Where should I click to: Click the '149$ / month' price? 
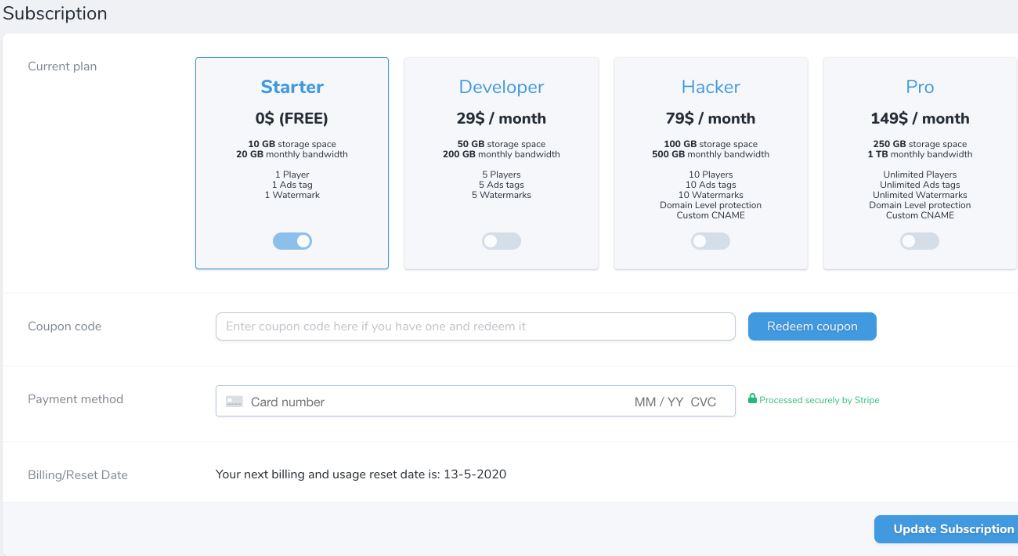click(x=920, y=118)
